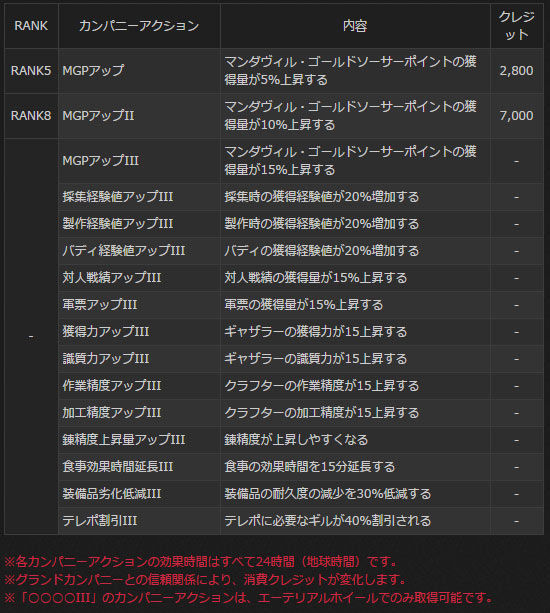The height and width of the screenshot is (613, 550).
Task: Click the 2,800 credit value
Action: coord(516,71)
